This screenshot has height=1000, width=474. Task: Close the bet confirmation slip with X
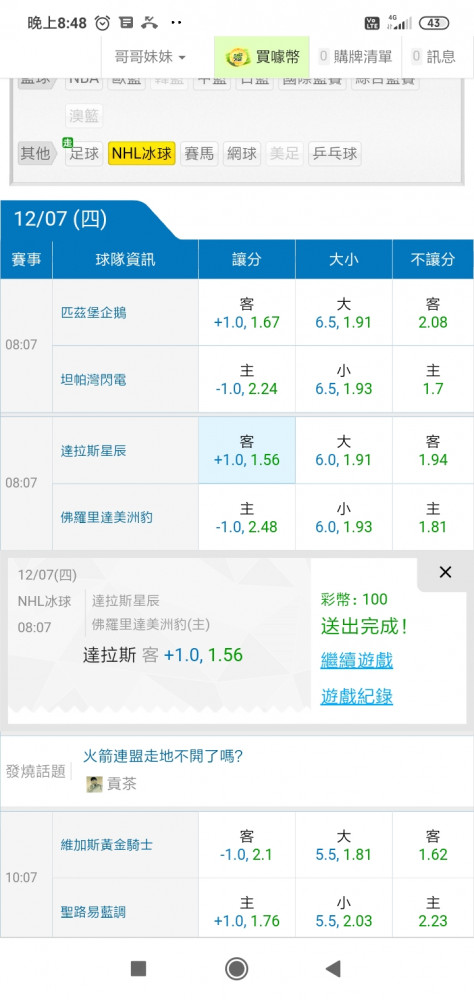(445, 572)
